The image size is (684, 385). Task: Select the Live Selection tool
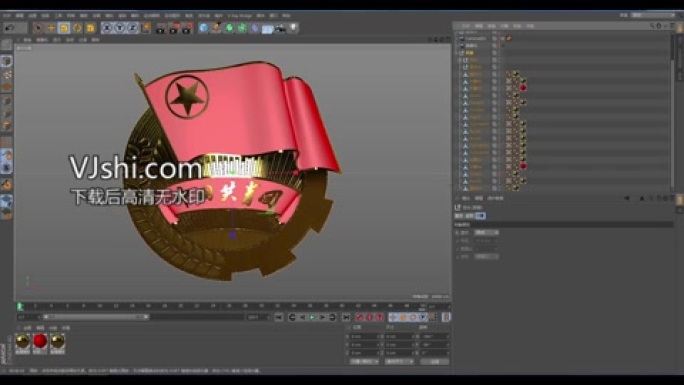tap(38, 28)
